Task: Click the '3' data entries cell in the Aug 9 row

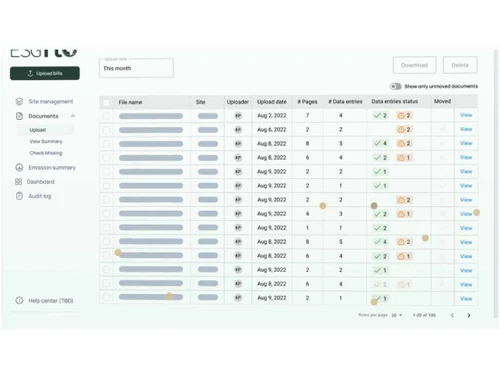Action: pyautogui.click(x=341, y=214)
